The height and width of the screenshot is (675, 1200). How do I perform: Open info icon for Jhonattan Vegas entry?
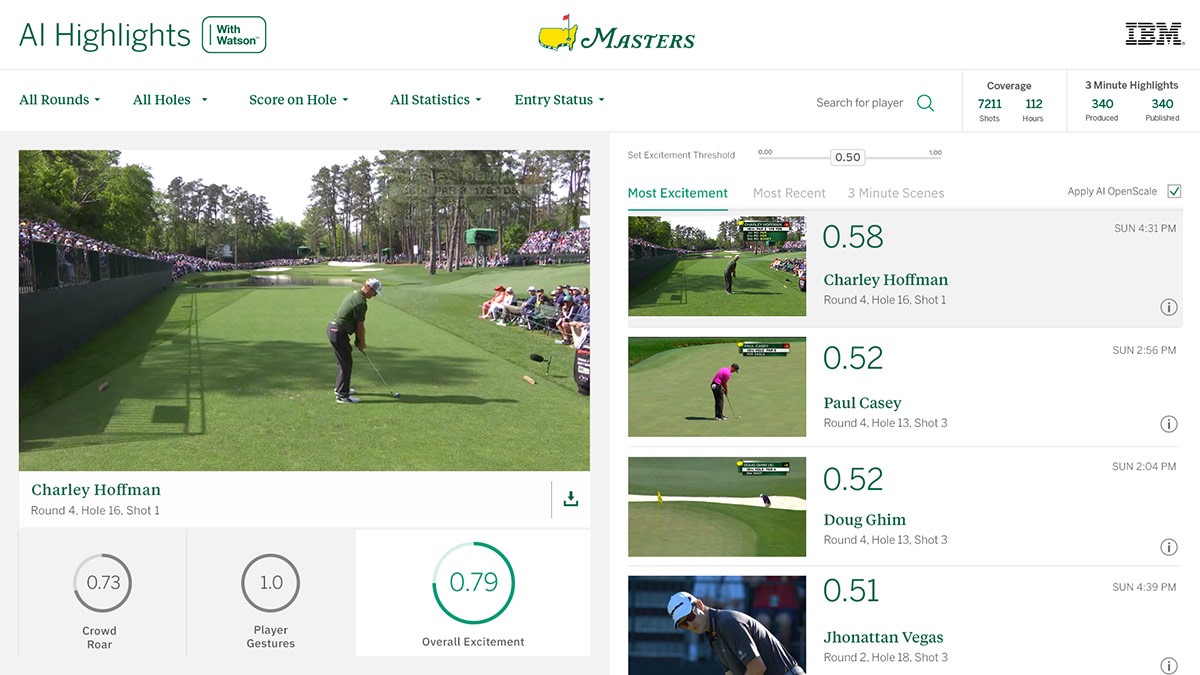(x=1168, y=665)
